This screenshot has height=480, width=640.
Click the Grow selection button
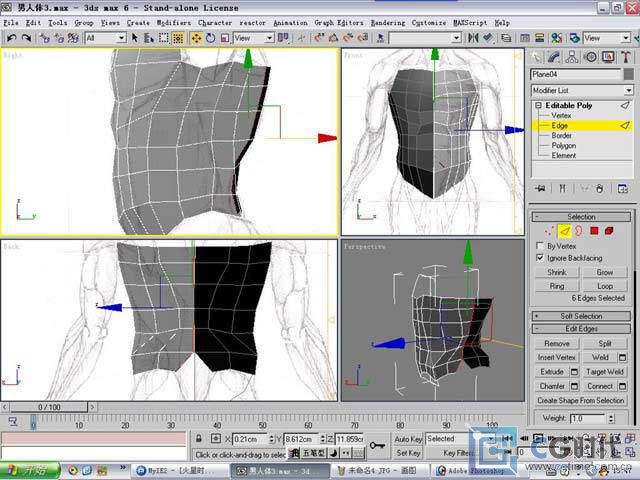604,272
